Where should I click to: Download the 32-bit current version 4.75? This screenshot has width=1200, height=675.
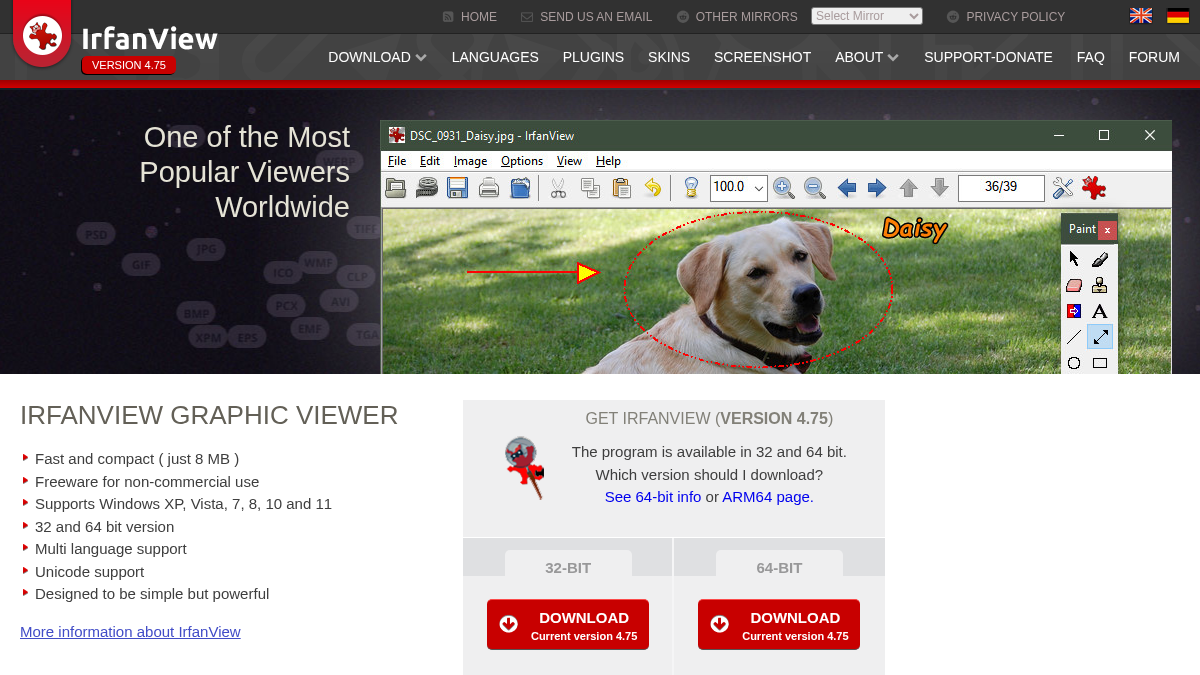click(568, 625)
